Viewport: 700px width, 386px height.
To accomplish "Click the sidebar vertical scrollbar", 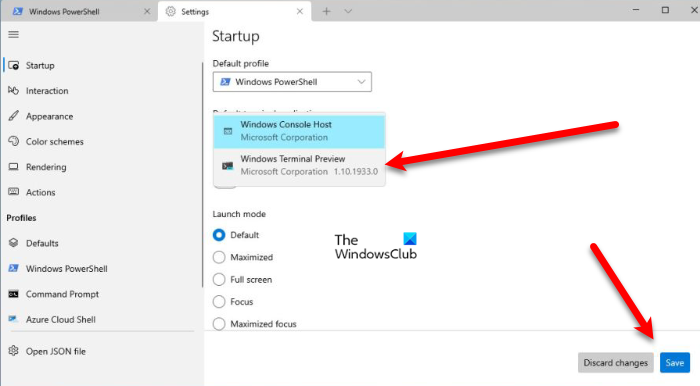I will click(202, 174).
